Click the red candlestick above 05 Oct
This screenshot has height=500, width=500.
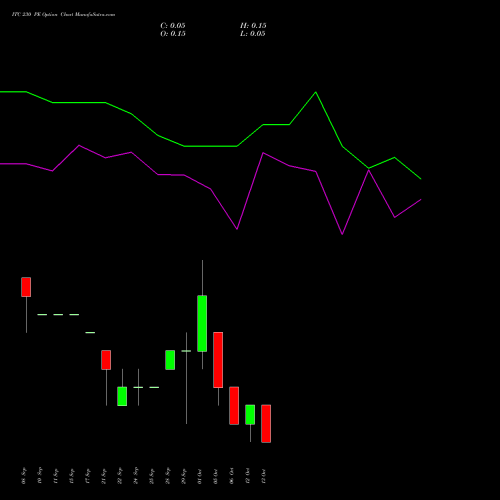click(x=218, y=360)
